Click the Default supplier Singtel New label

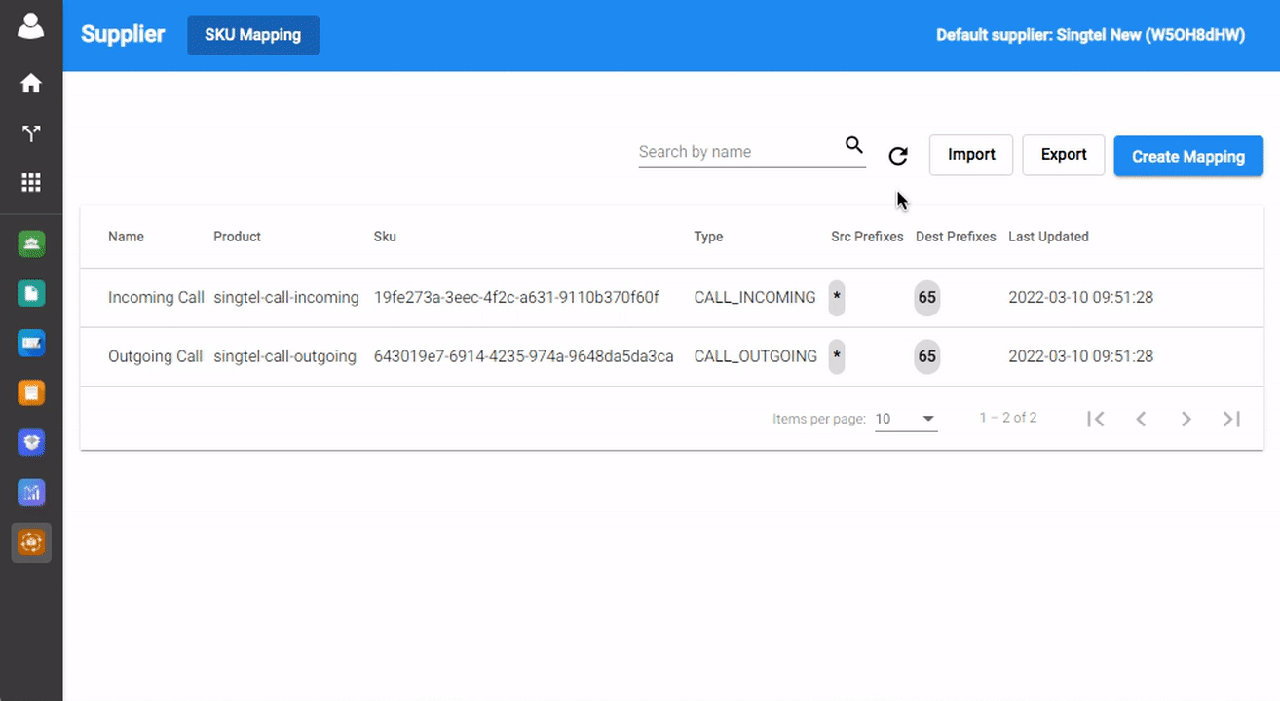coord(1091,35)
